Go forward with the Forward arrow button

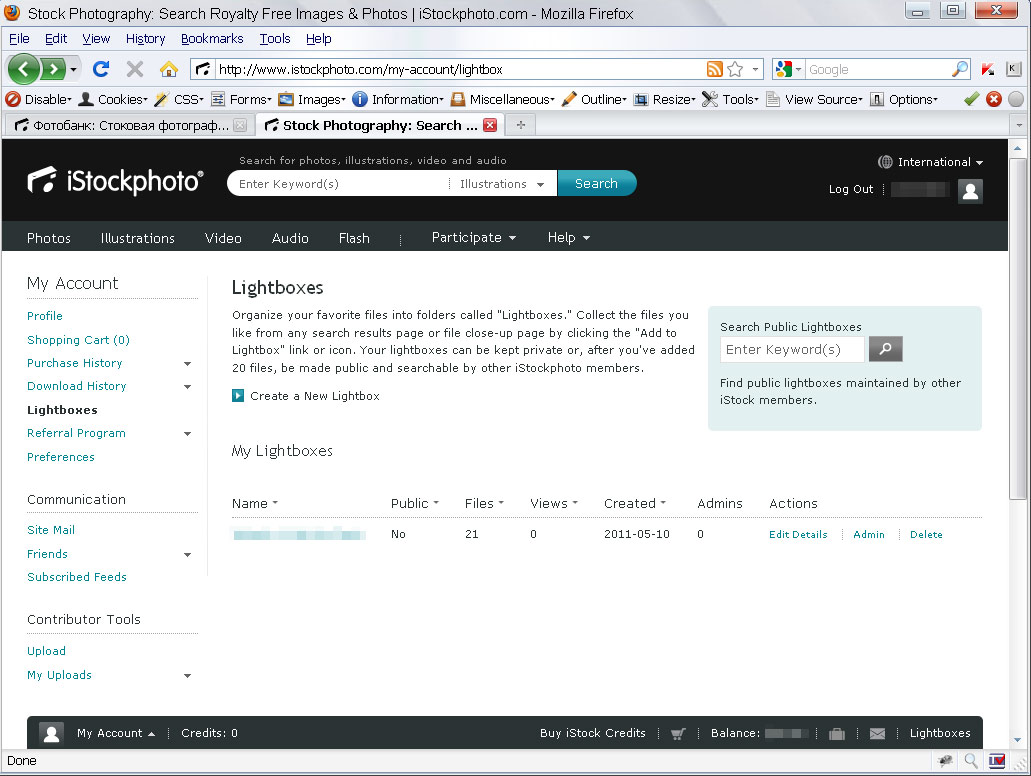pyautogui.click(x=53, y=68)
